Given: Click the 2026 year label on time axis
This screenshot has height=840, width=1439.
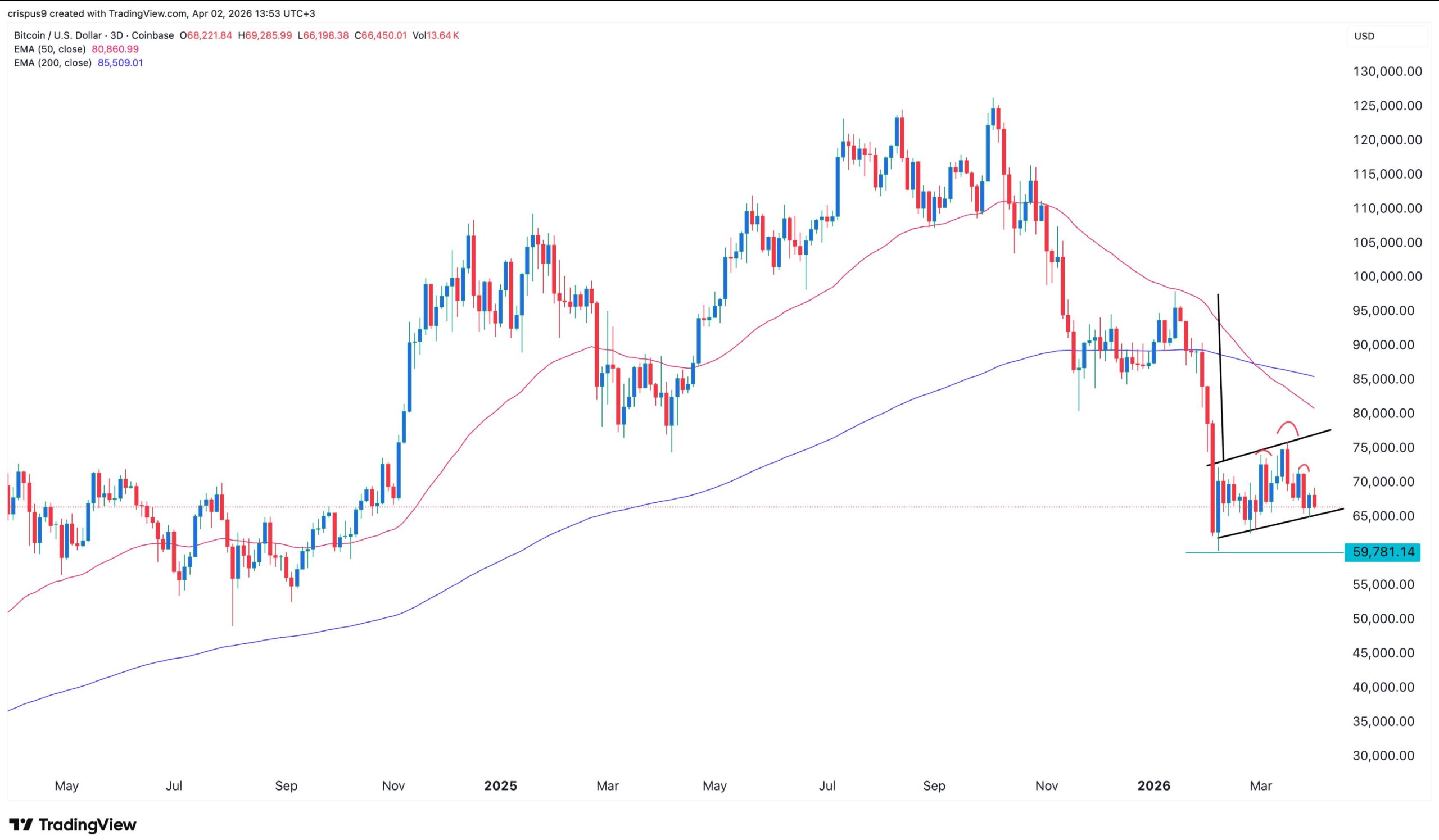Looking at the screenshot, I should (1153, 786).
